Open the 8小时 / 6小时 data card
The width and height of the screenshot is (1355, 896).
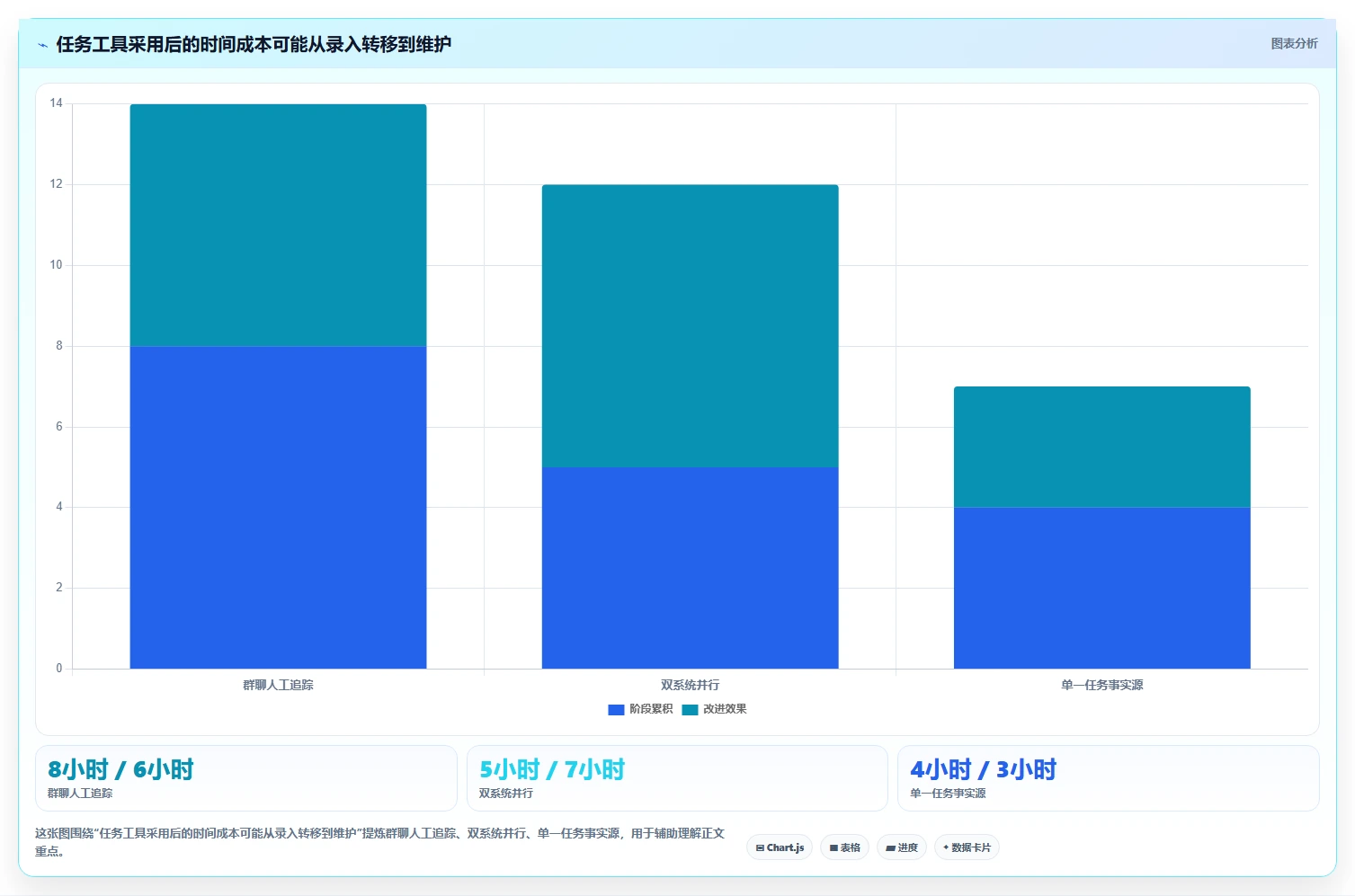tap(246, 778)
